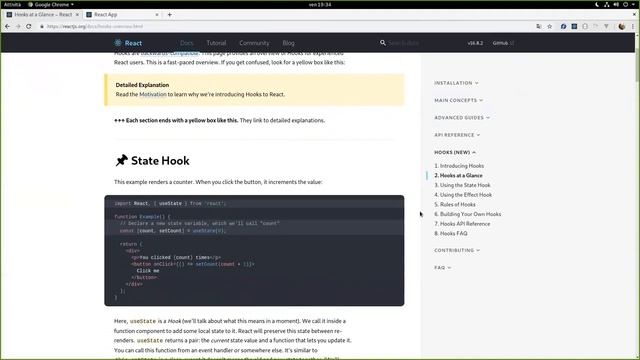Click the React logo icon
Viewport: 640px width, 360px height.
point(118,42)
